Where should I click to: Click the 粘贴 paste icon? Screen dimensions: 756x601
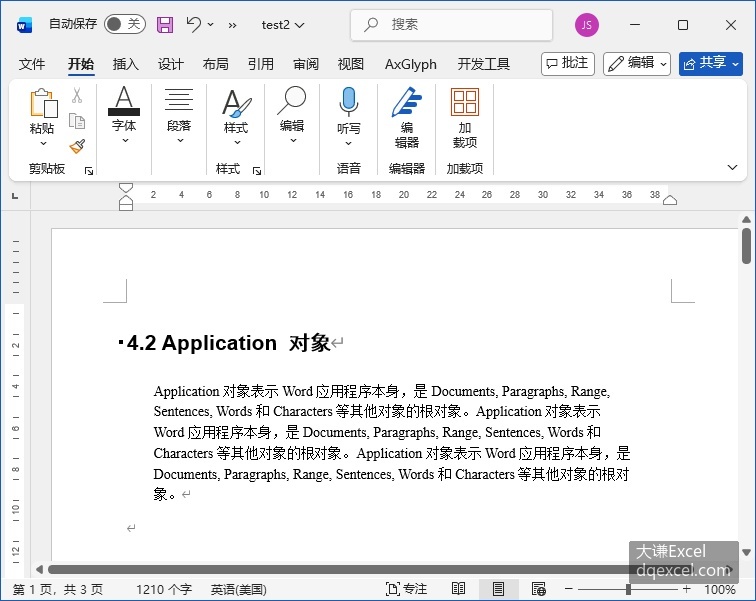pyautogui.click(x=43, y=103)
